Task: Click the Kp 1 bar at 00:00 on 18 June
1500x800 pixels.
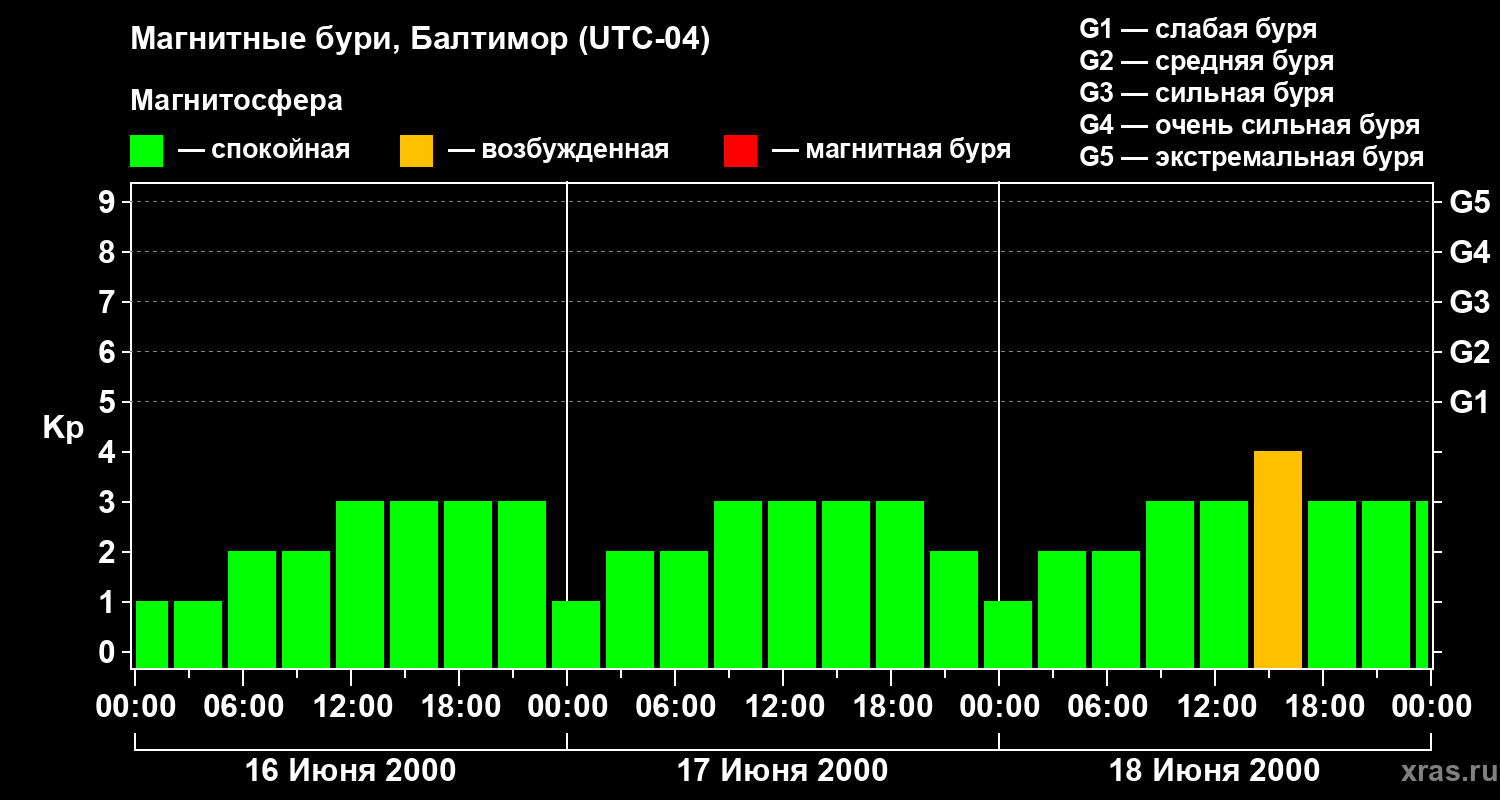Action: (1008, 634)
